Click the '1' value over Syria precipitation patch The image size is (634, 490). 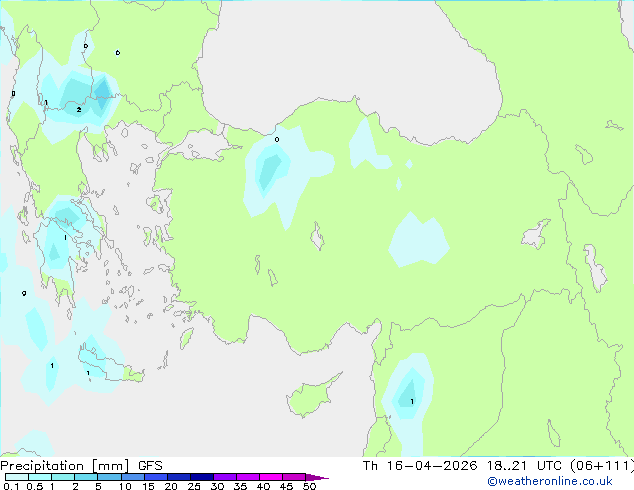point(412,401)
